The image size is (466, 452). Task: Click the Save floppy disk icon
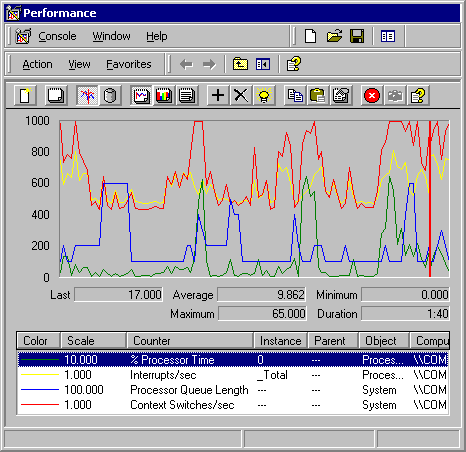coord(357,36)
